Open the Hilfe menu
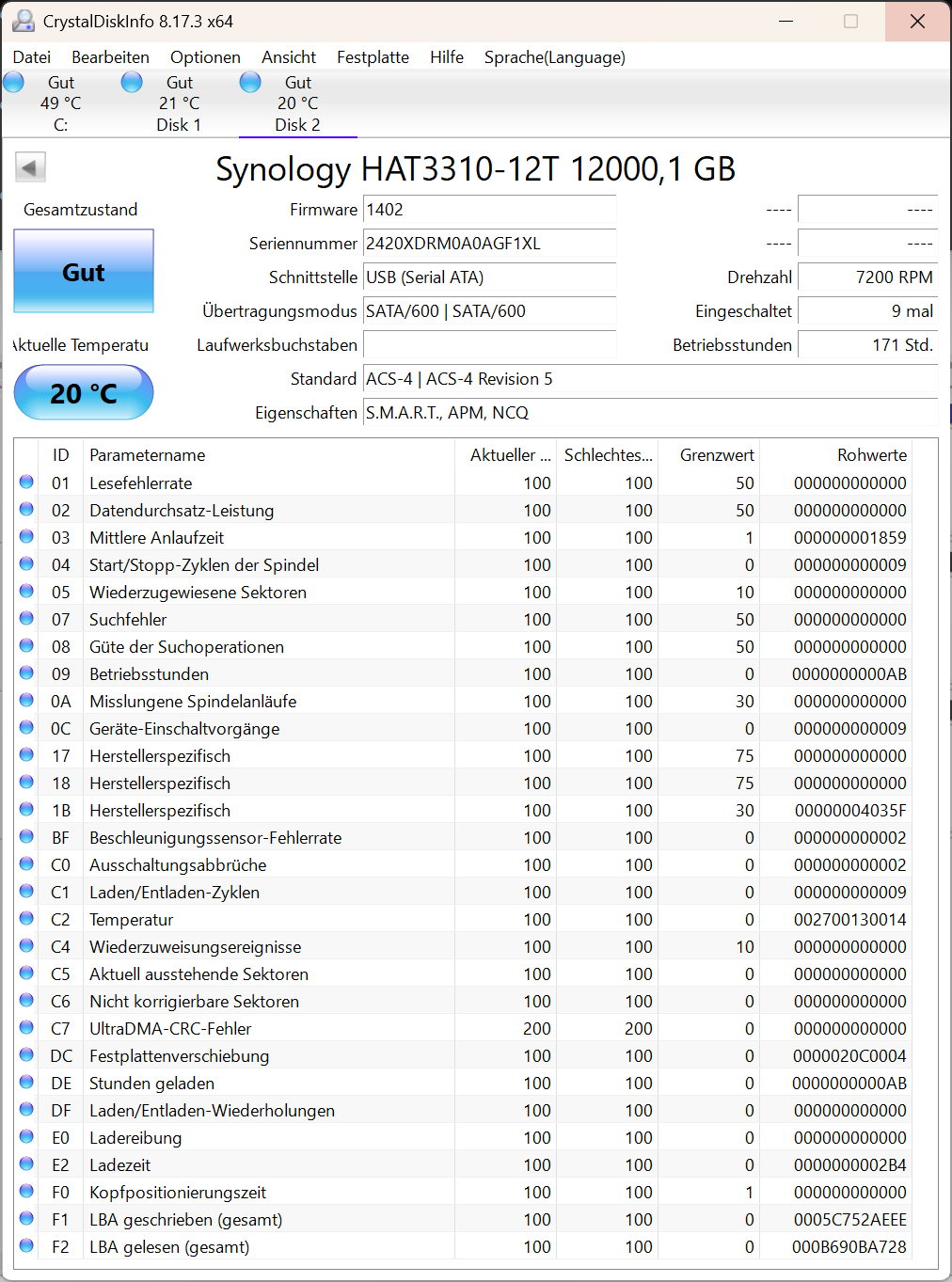This screenshot has width=952, height=1282. [447, 57]
